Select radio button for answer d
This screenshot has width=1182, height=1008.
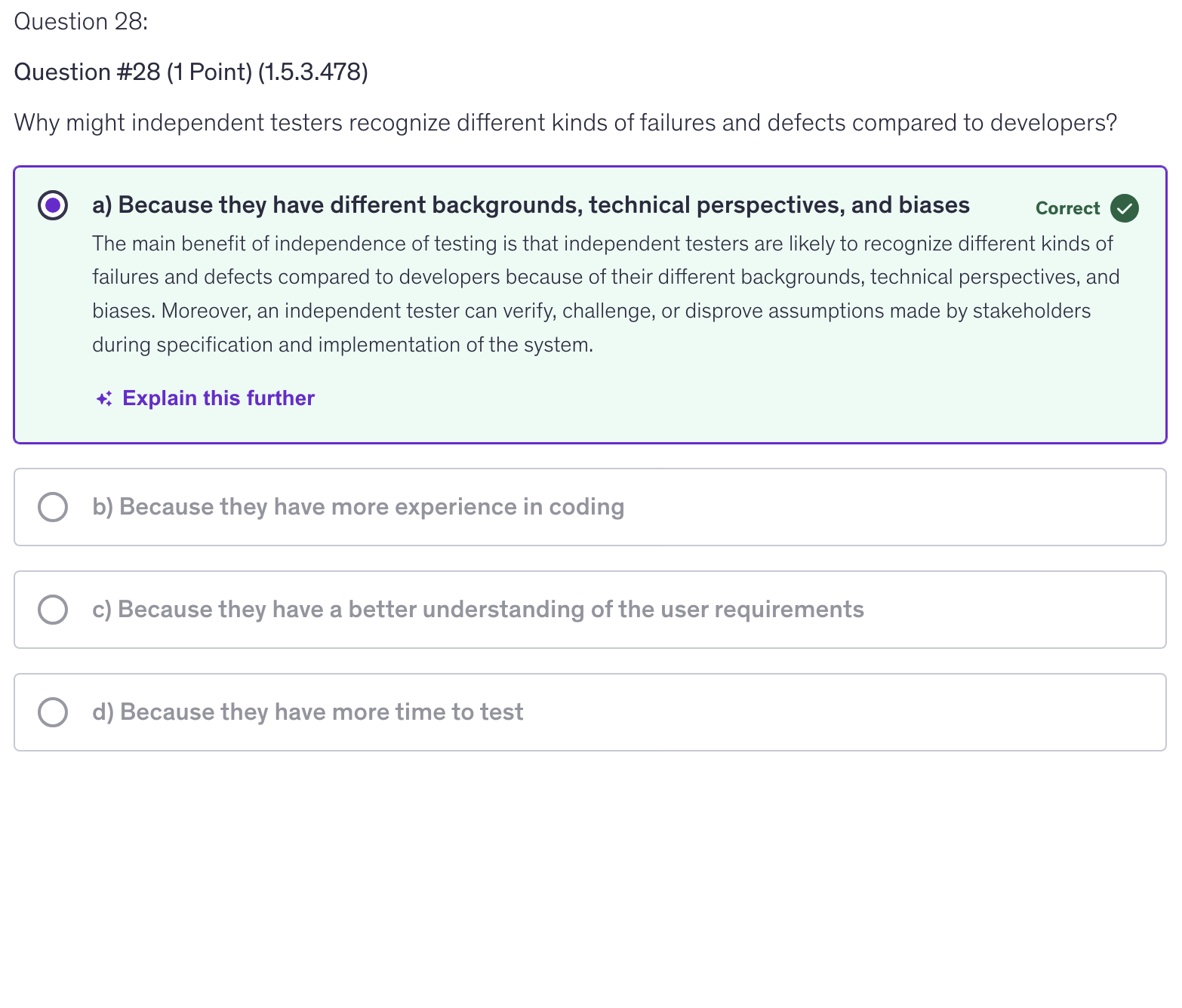(53, 712)
